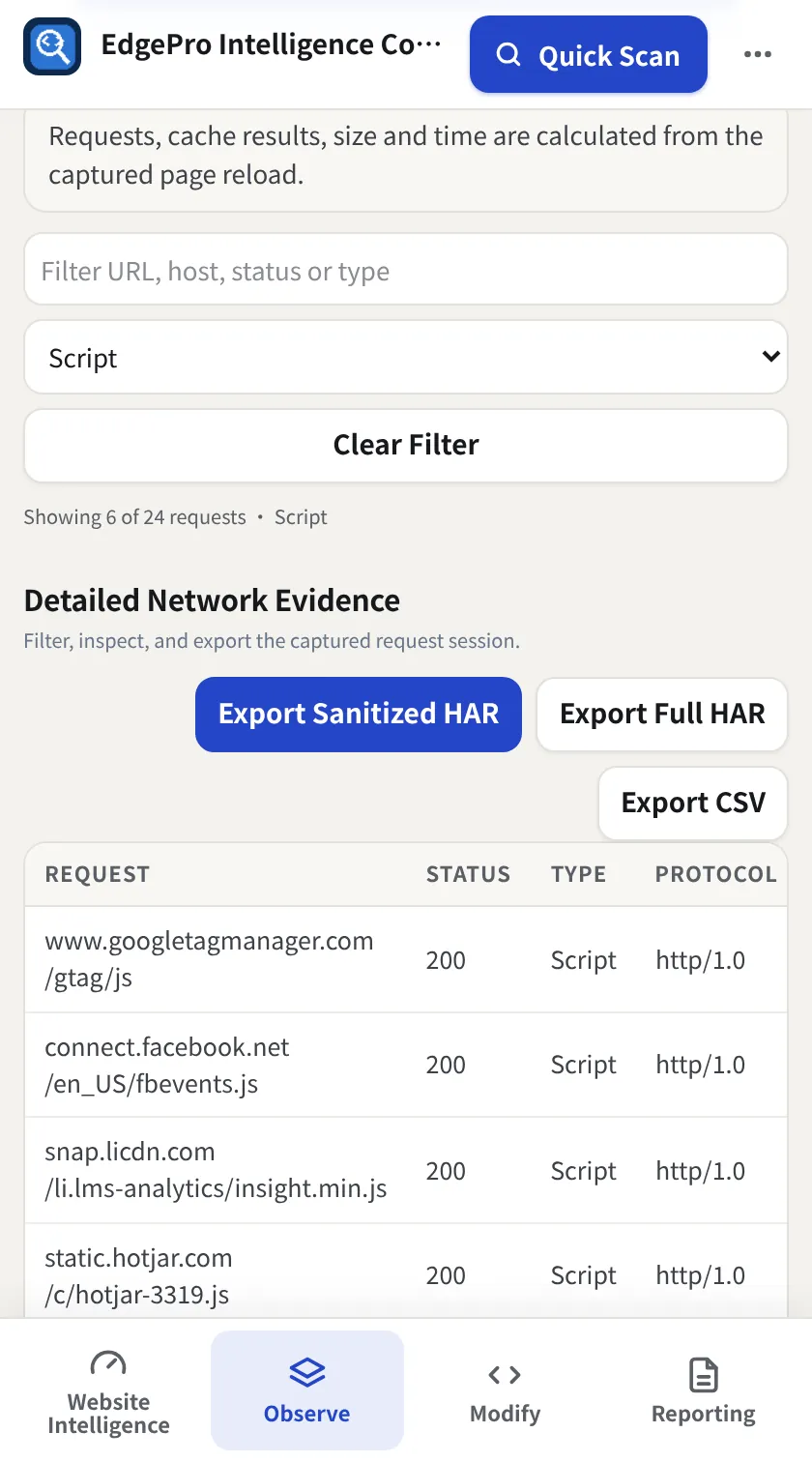Click the EdgePro Intelligence title text

point(271,45)
